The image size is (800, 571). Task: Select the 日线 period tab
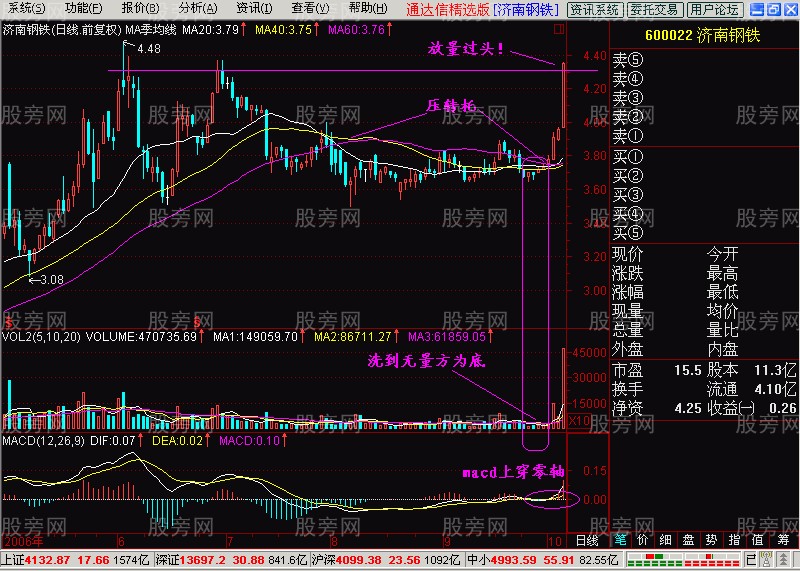[x=587, y=540]
